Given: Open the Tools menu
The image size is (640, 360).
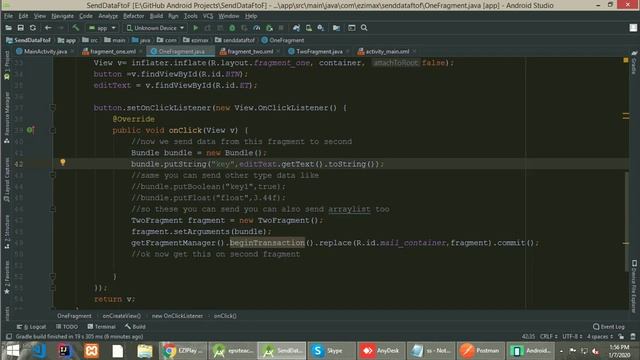Looking at the screenshot, I should coord(190,16).
